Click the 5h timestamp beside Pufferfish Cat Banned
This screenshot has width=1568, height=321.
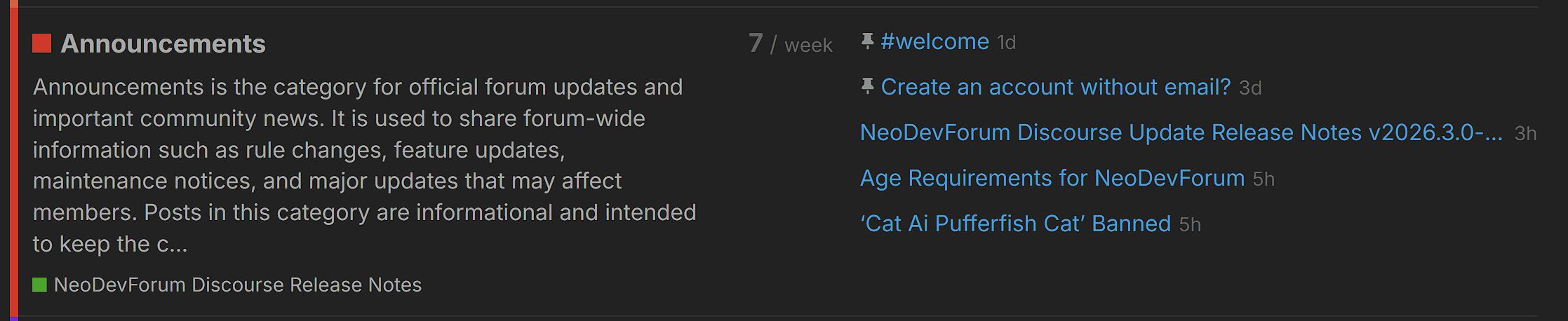[x=1190, y=225]
